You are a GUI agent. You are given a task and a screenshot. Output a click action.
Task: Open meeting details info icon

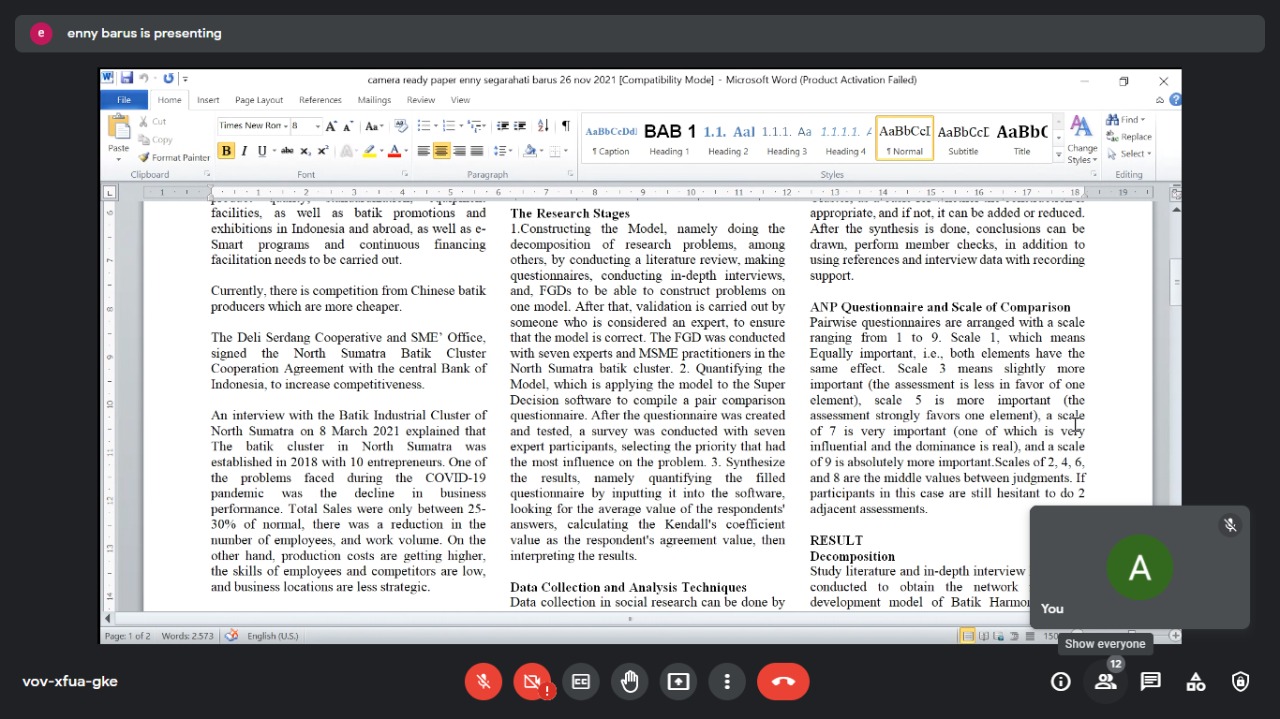[x=1060, y=682]
